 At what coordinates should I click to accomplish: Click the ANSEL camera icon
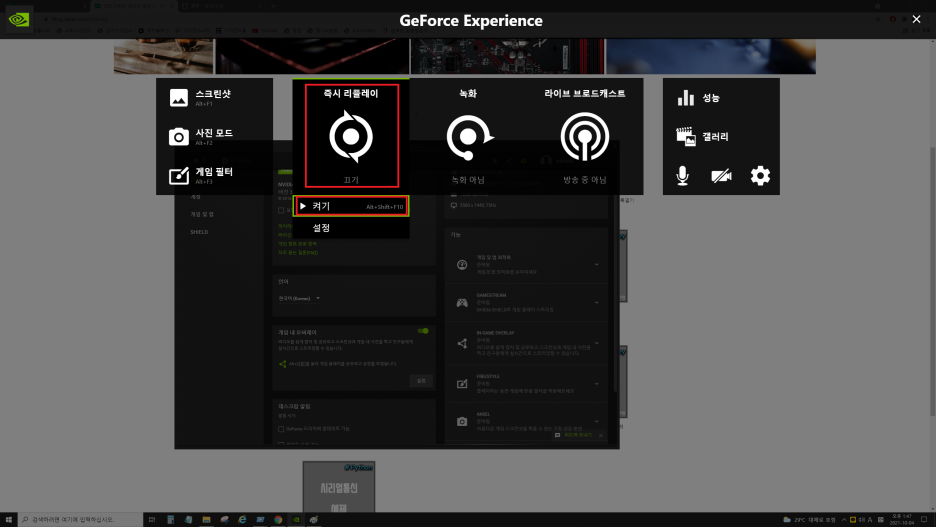point(462,421)
